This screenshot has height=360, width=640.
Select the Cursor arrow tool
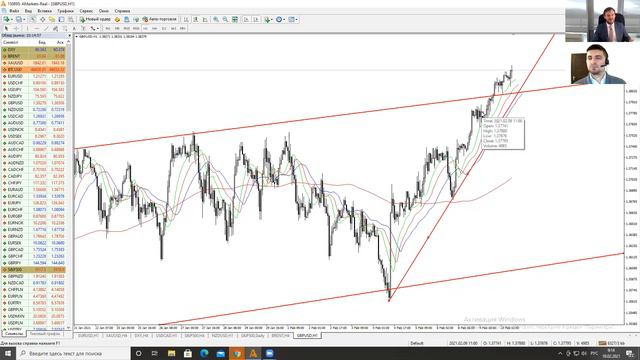click(6, 29)
